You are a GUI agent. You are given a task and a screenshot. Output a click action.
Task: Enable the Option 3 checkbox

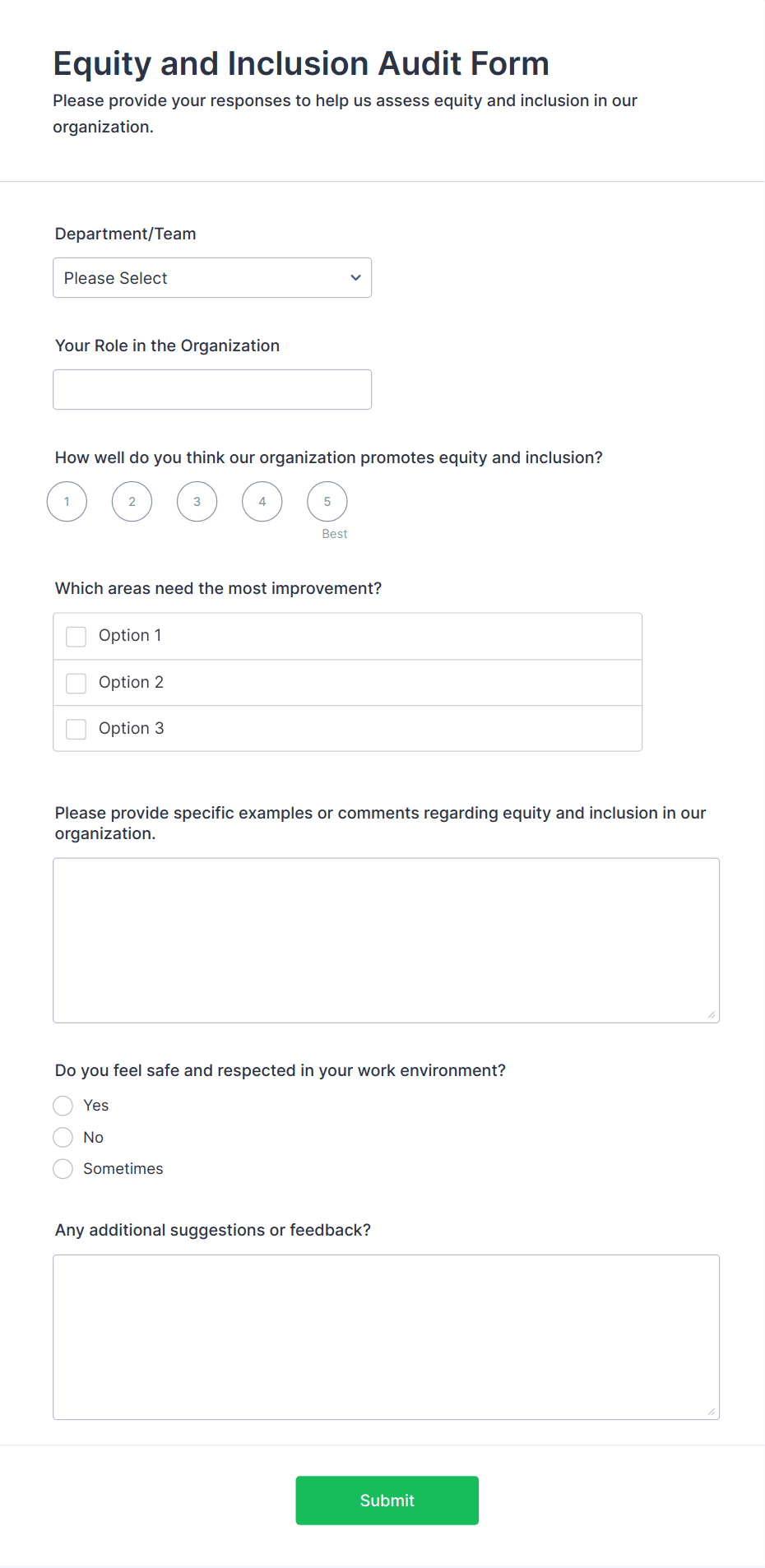(76, 729)
